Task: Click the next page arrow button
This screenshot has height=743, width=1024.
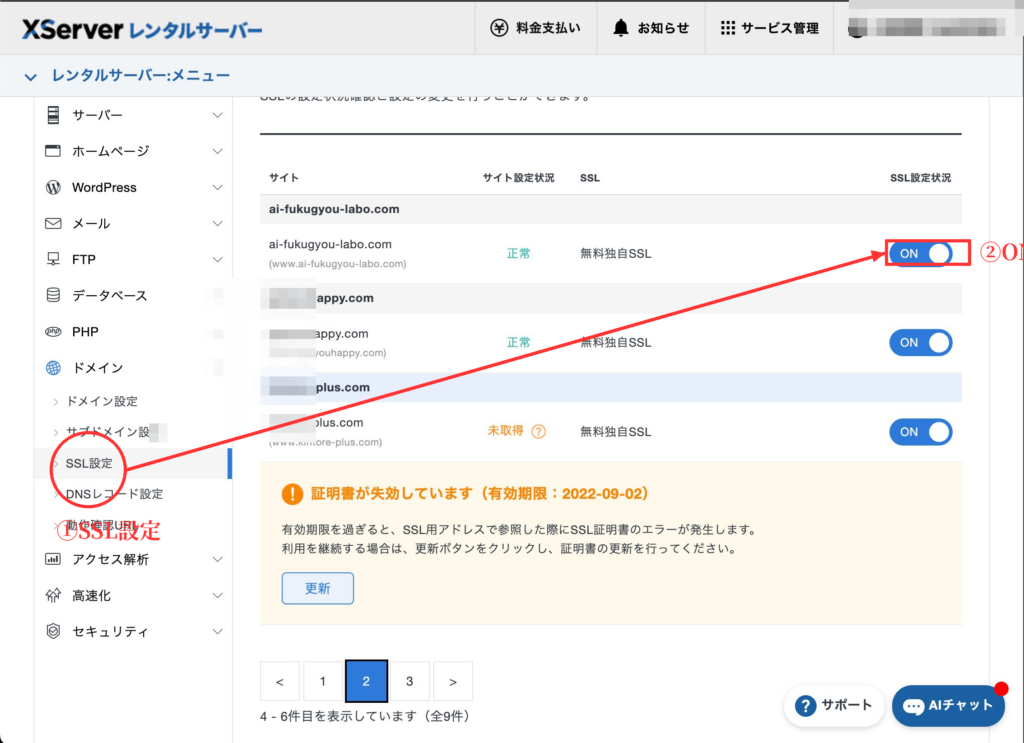Action: [453, 681]
